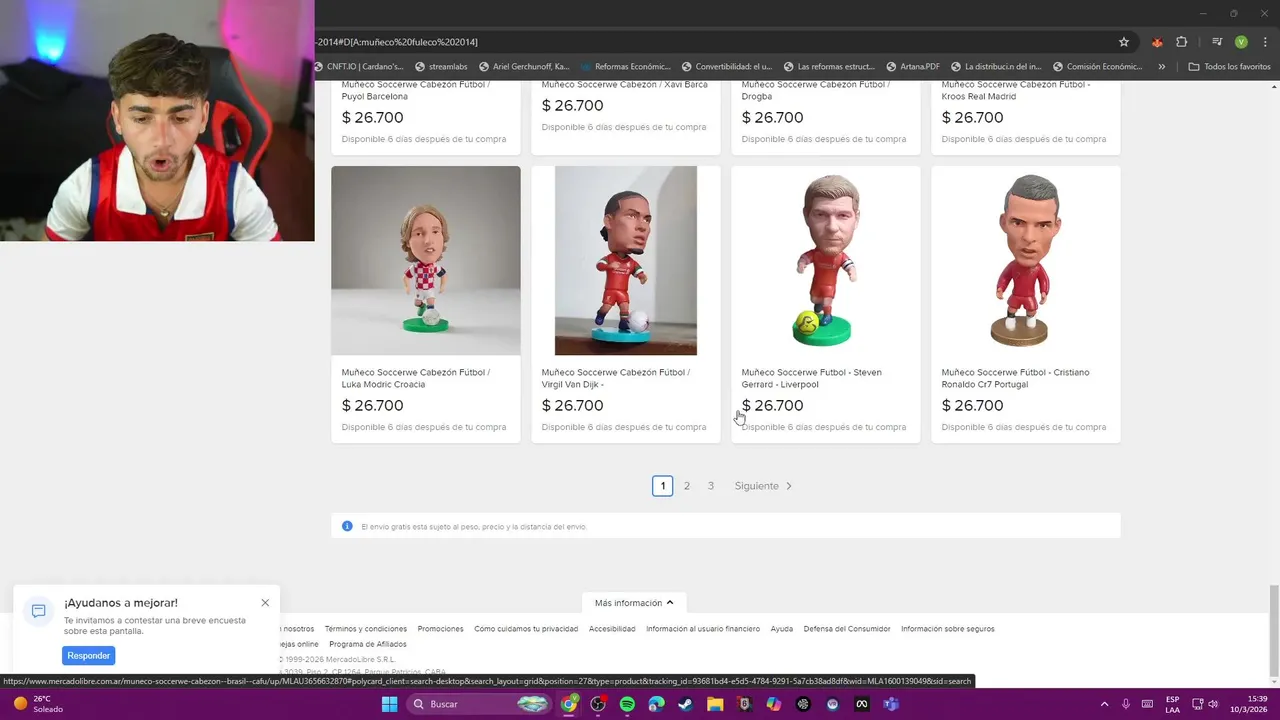
Task: Open the Ariel Gerchunoff bookmark
Action: 524,67
